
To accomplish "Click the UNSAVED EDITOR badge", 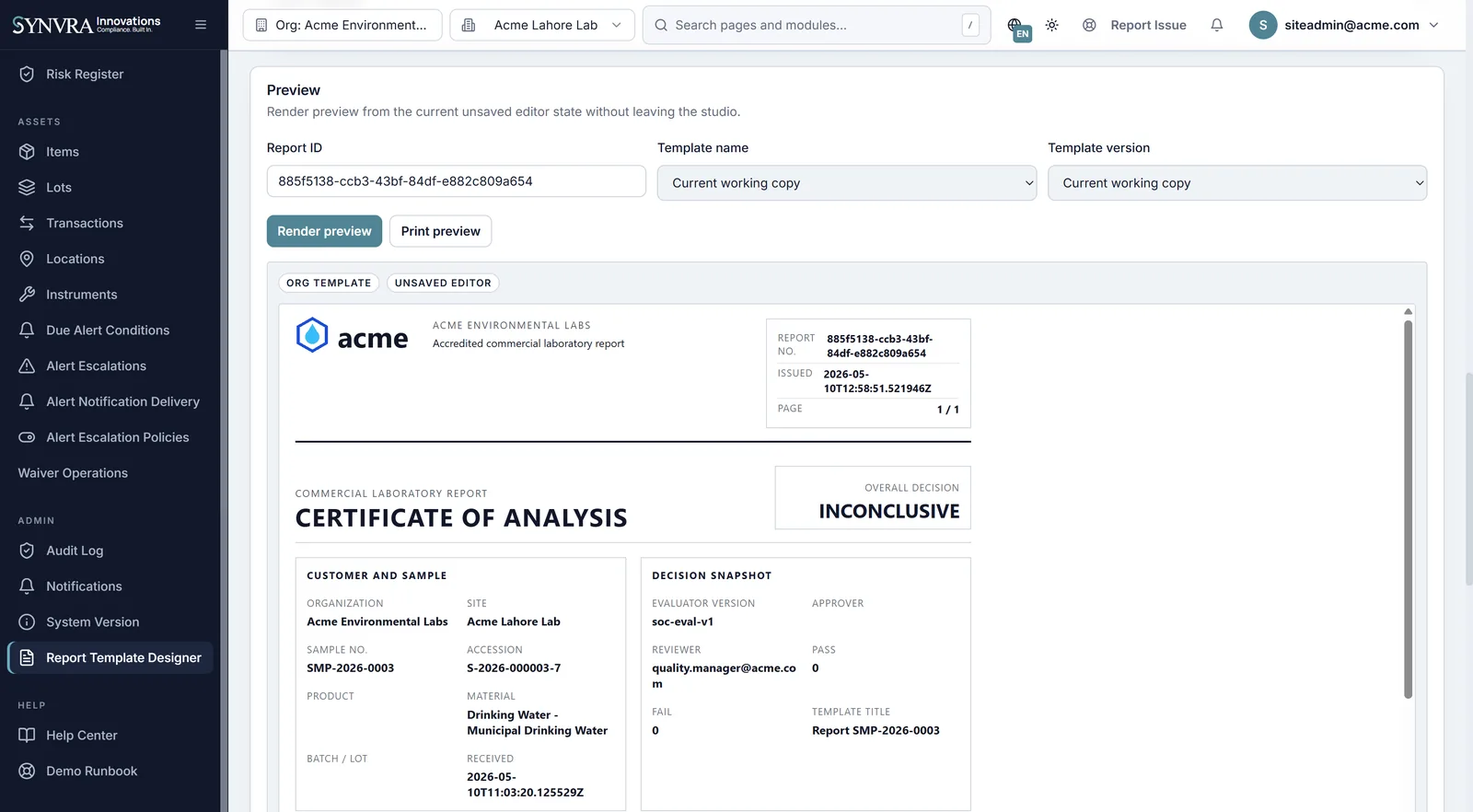I will 443,283.
